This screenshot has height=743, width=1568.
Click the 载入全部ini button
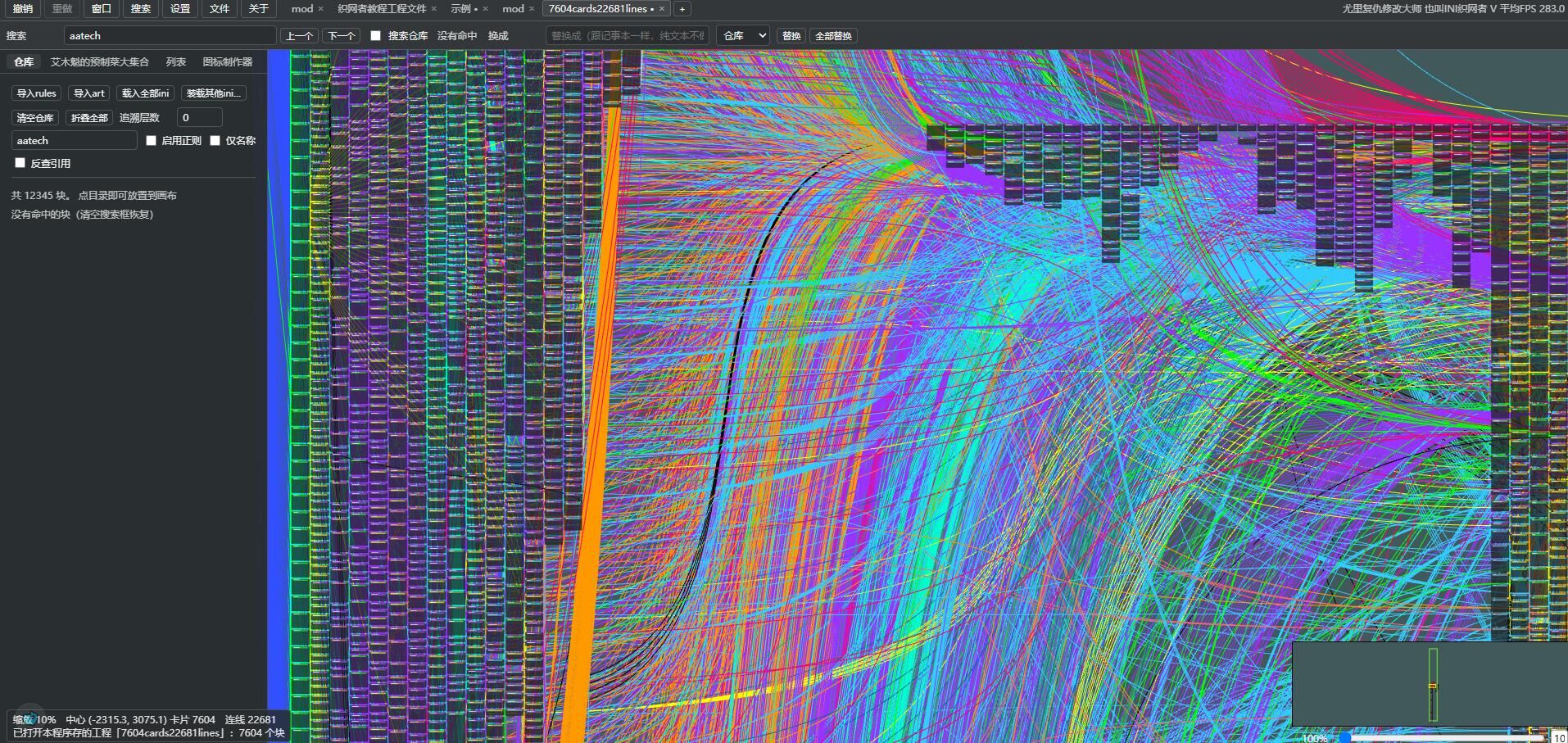(x=146, y=93)
